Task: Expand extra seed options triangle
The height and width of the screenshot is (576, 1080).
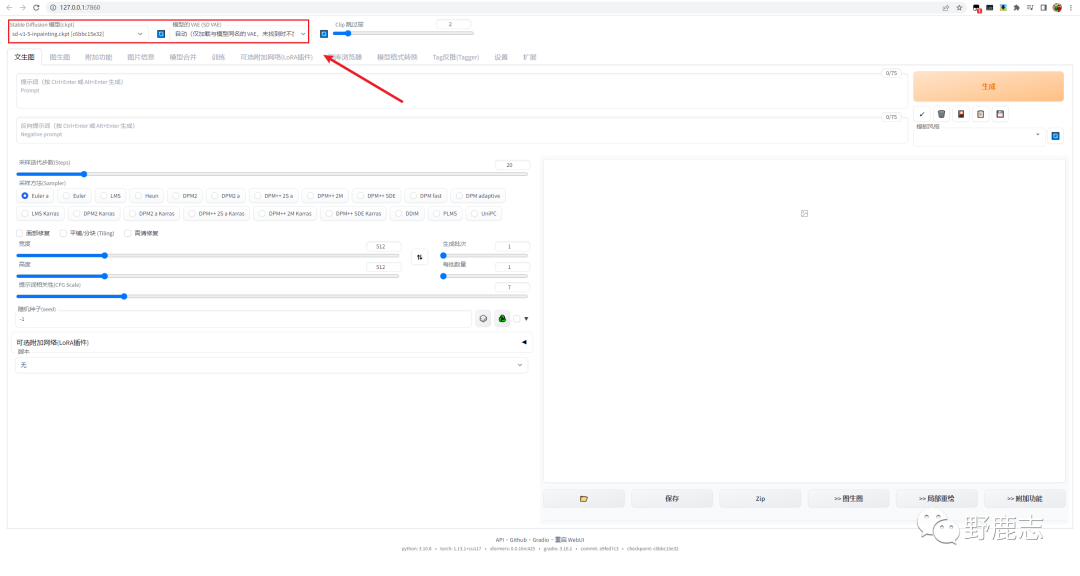Action: 526,319
